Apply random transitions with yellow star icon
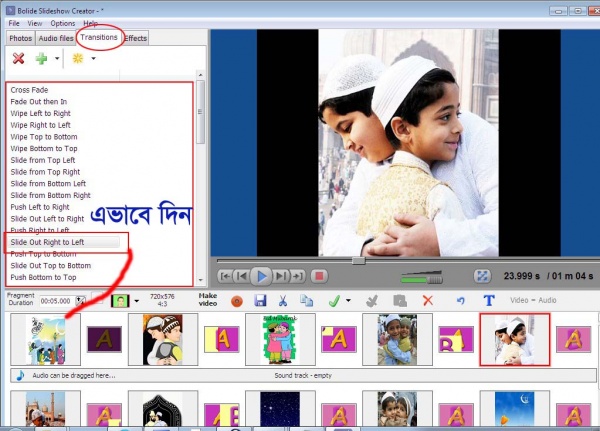This screenshot has width=600, height=431. (78, 58)
